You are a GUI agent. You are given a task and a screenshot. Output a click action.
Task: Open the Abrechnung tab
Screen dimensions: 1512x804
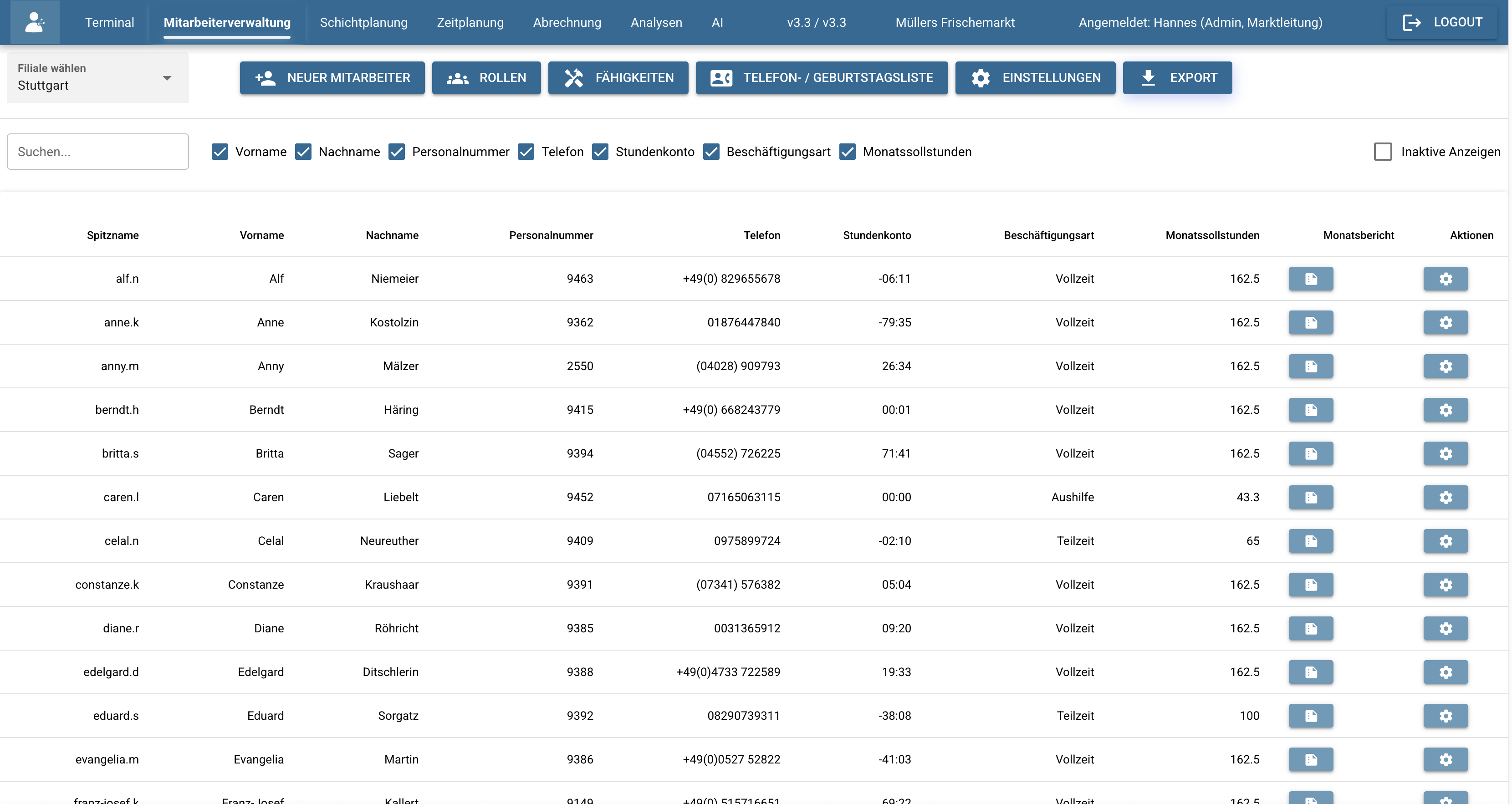tap(567, 22)
